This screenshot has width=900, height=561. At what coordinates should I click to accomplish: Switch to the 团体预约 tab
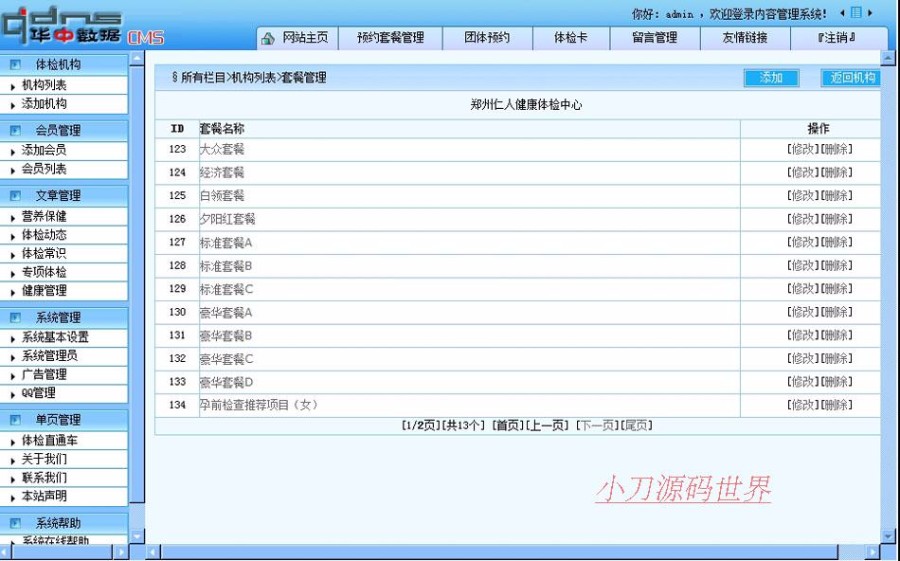click(487, 38)
